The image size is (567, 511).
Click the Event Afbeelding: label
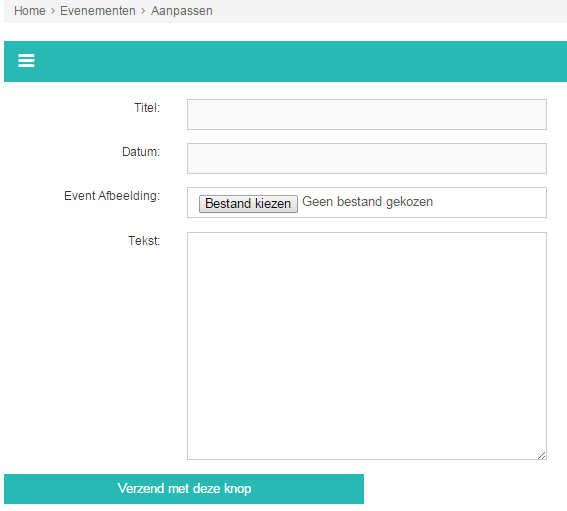pyautogui.click(x=112, y=196)
